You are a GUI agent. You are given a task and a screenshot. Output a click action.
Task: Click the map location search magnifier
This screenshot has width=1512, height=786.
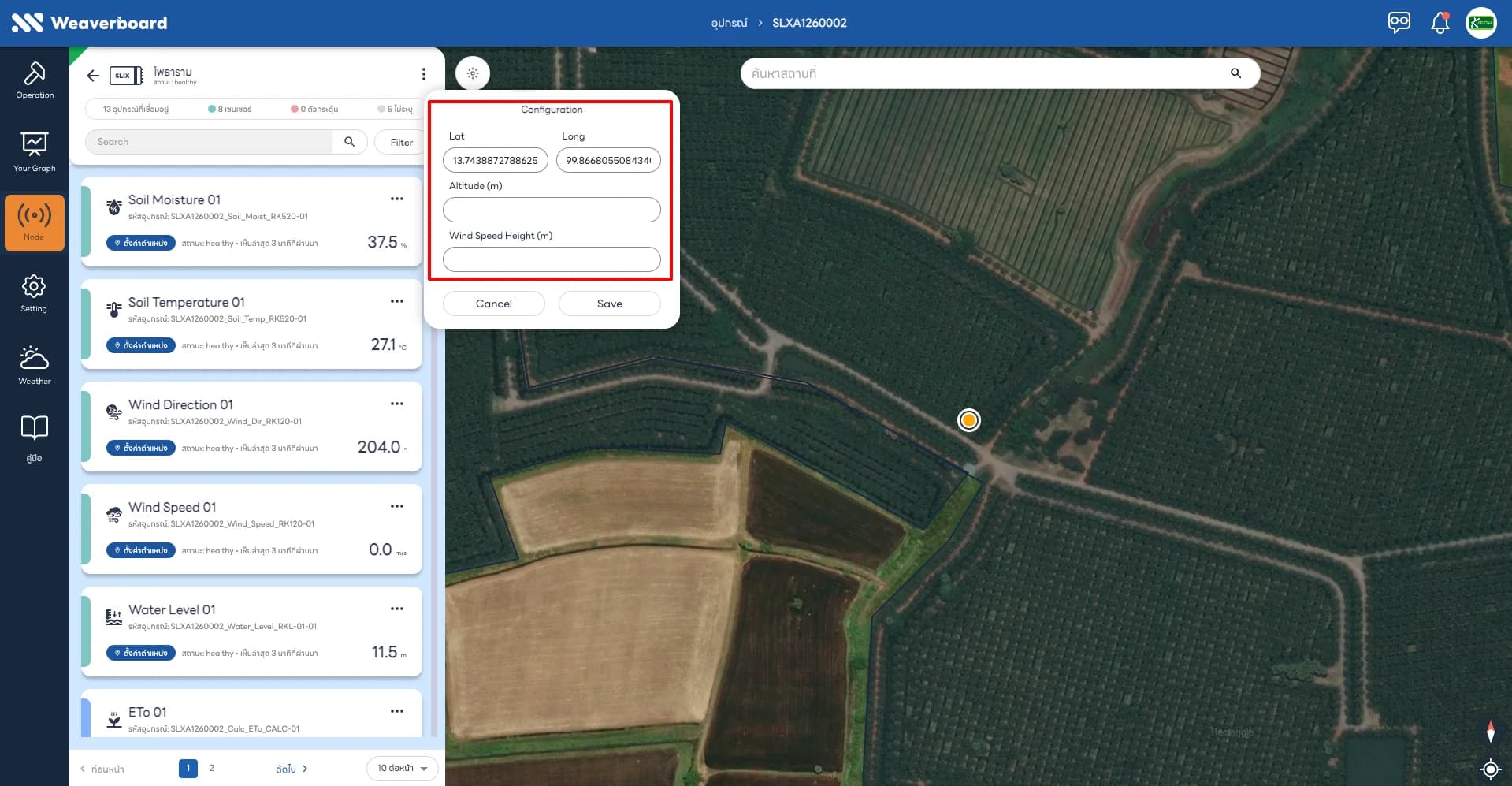1235,73
